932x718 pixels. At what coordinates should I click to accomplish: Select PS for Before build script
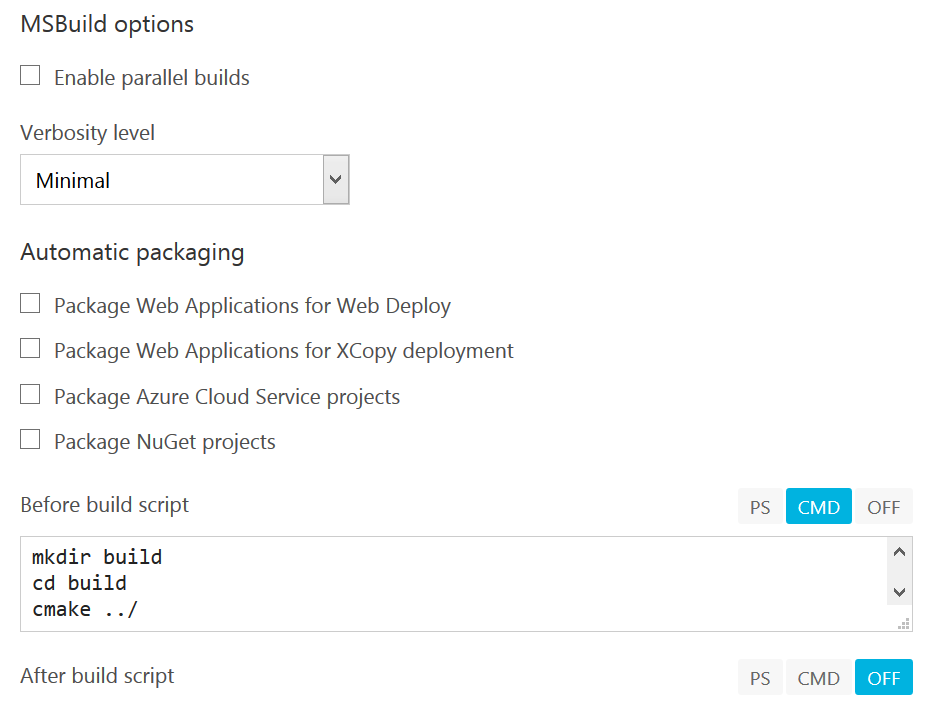click(x=760, y=507)
